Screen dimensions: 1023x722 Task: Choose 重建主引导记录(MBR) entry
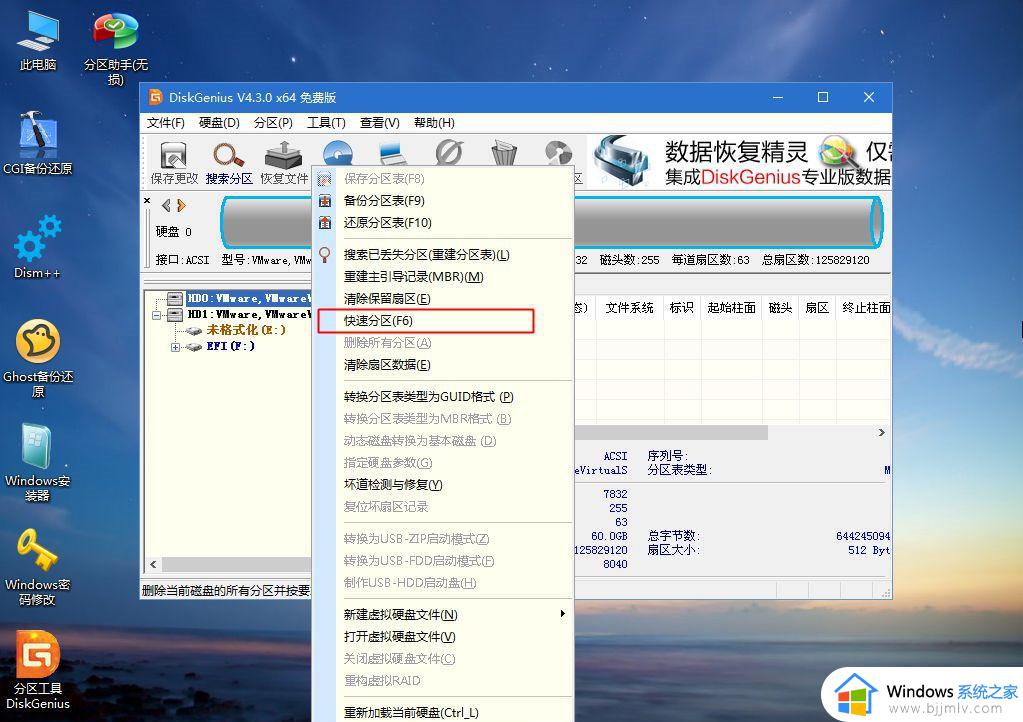point(444,277)
